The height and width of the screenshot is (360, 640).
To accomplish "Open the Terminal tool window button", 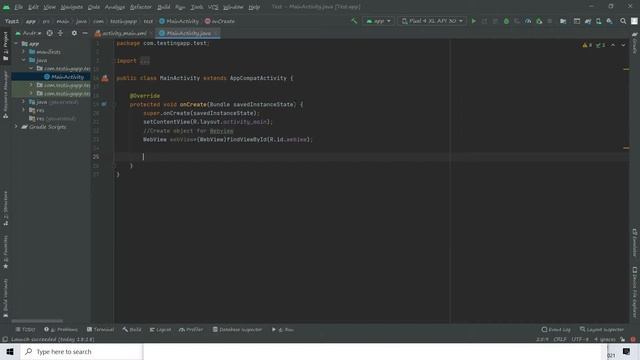I will 100,329.
